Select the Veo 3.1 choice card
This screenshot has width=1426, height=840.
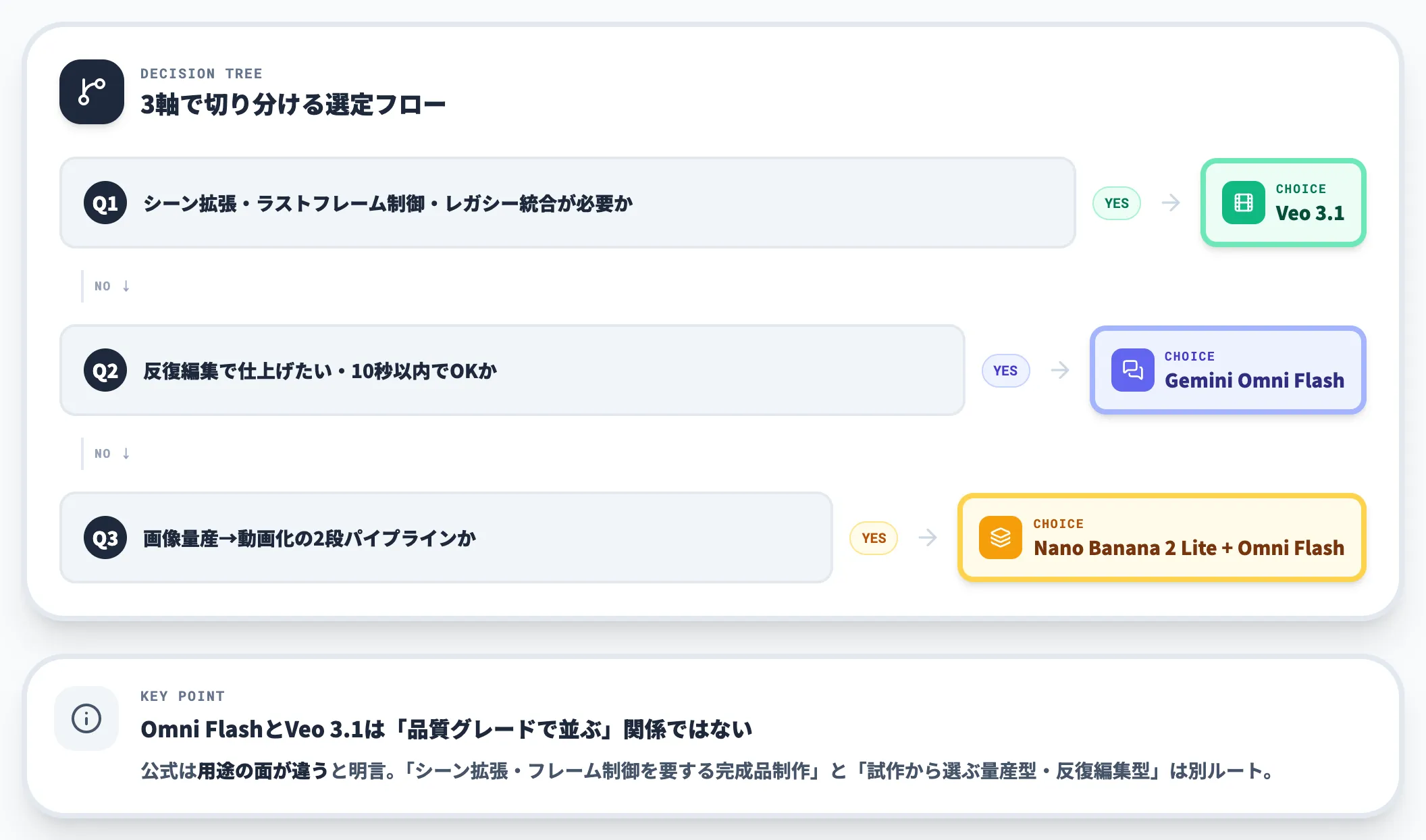click(x=1283, y=203)
